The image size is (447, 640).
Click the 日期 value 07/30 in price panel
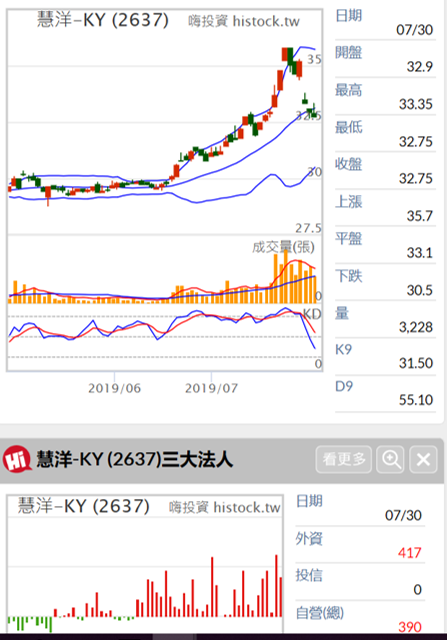414,30
